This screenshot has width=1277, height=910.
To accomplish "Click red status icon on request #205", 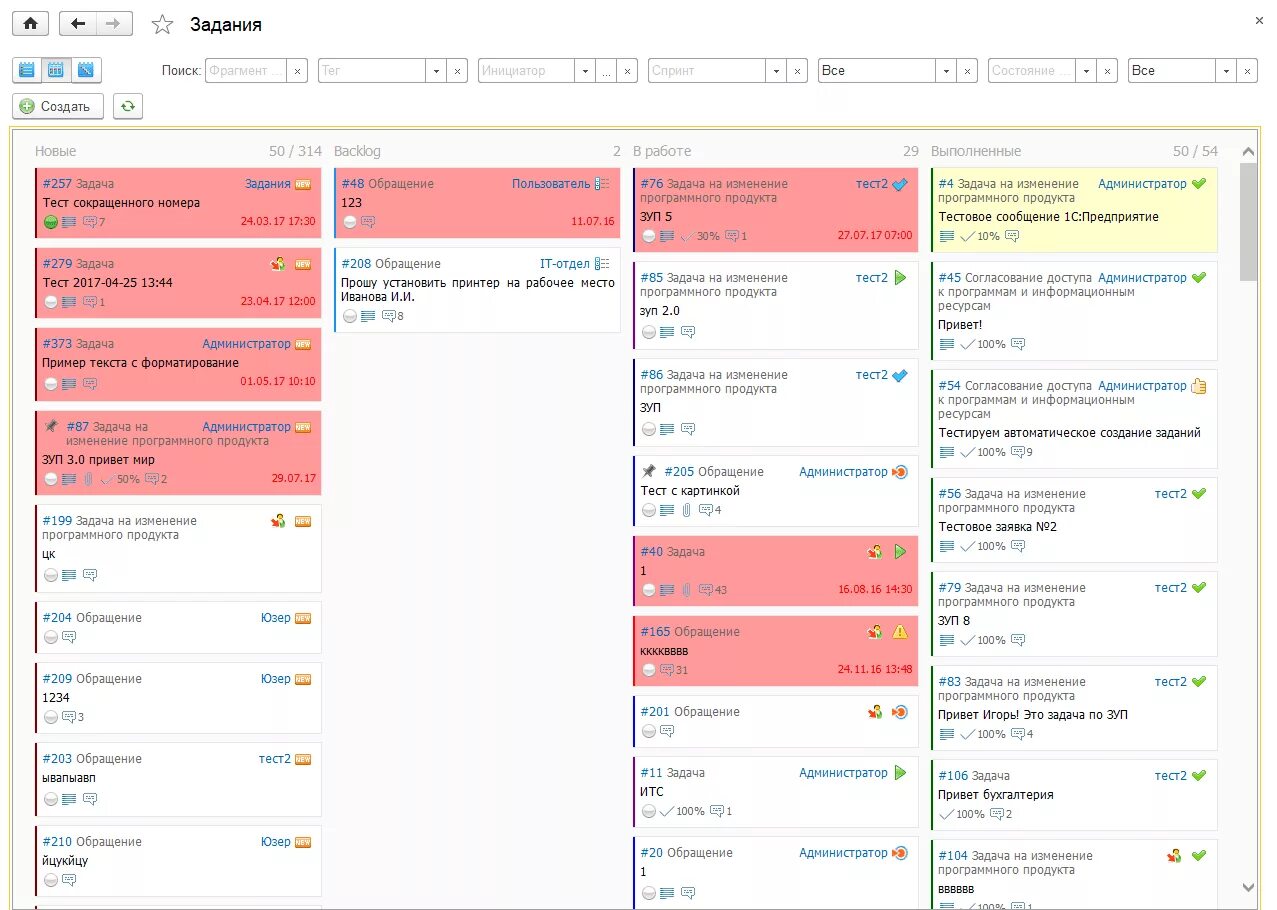I will click(x=900, y=472).
